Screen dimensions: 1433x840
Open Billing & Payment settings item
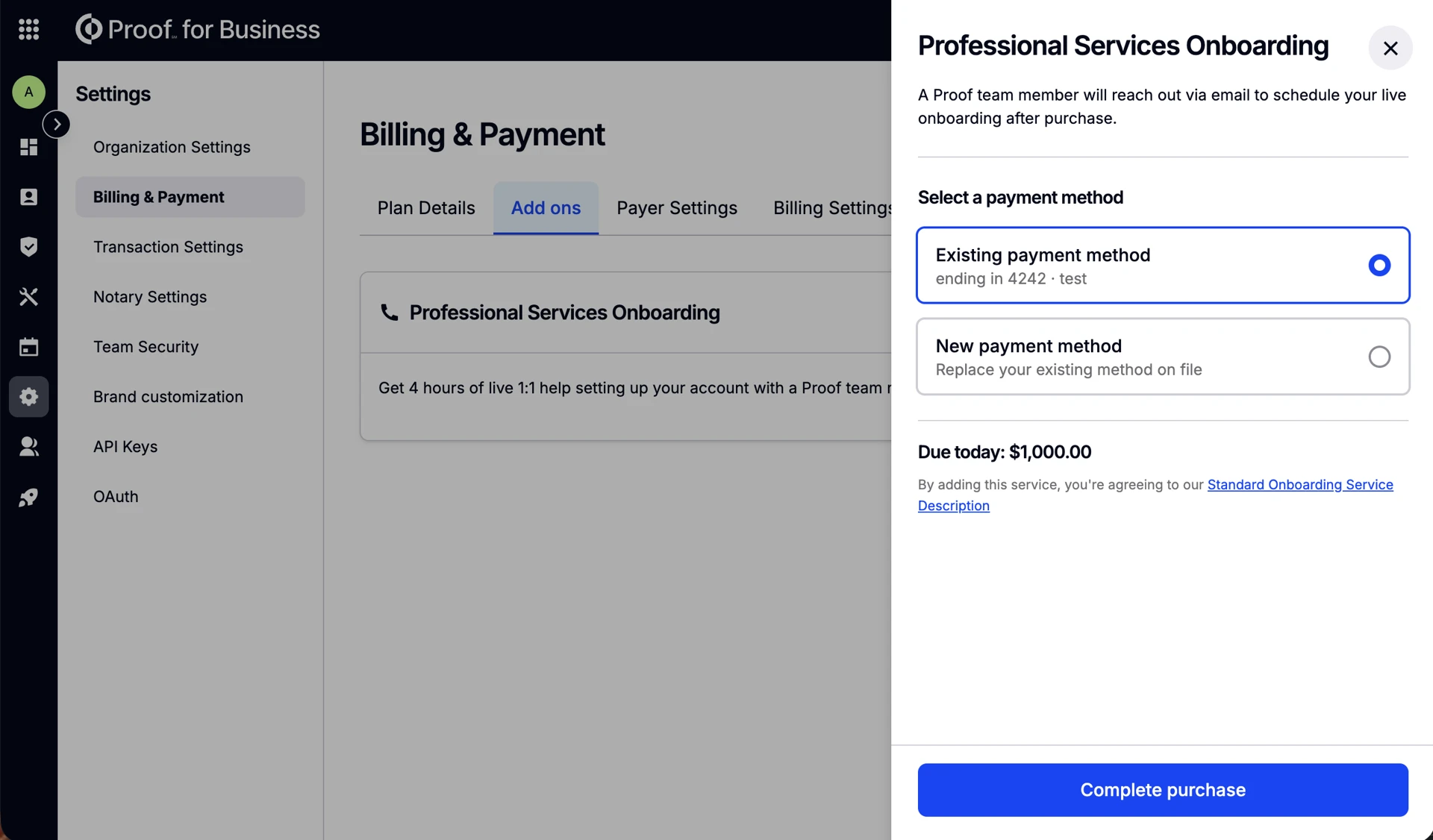pyautogui.click(x=190, y=197)
